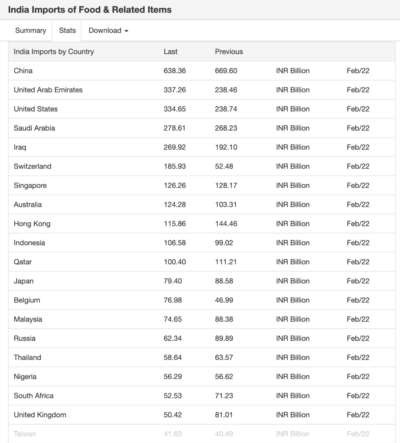Click the Hong Kong link
Image resolution: width=400 pixels, height=443 pixels.
(32, 224)
